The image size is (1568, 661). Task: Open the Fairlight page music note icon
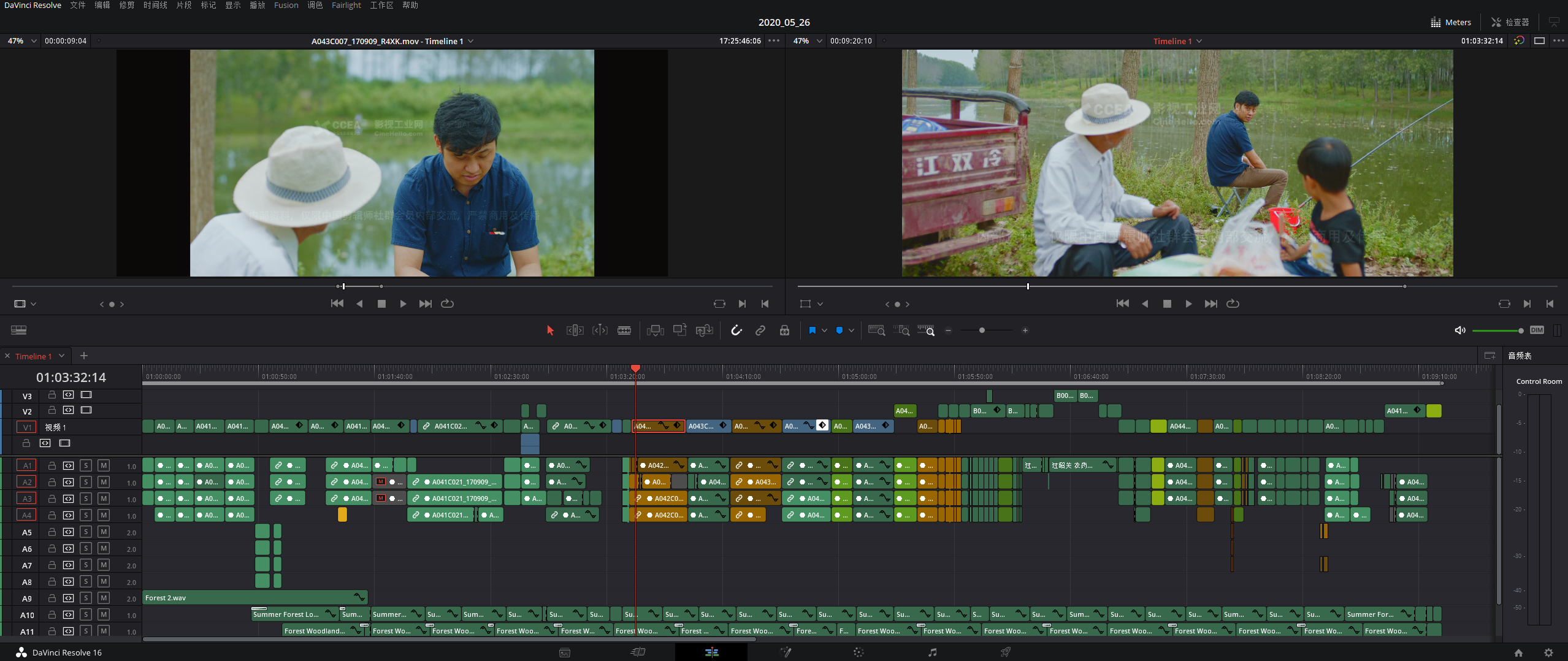click(x=931, y=652)
